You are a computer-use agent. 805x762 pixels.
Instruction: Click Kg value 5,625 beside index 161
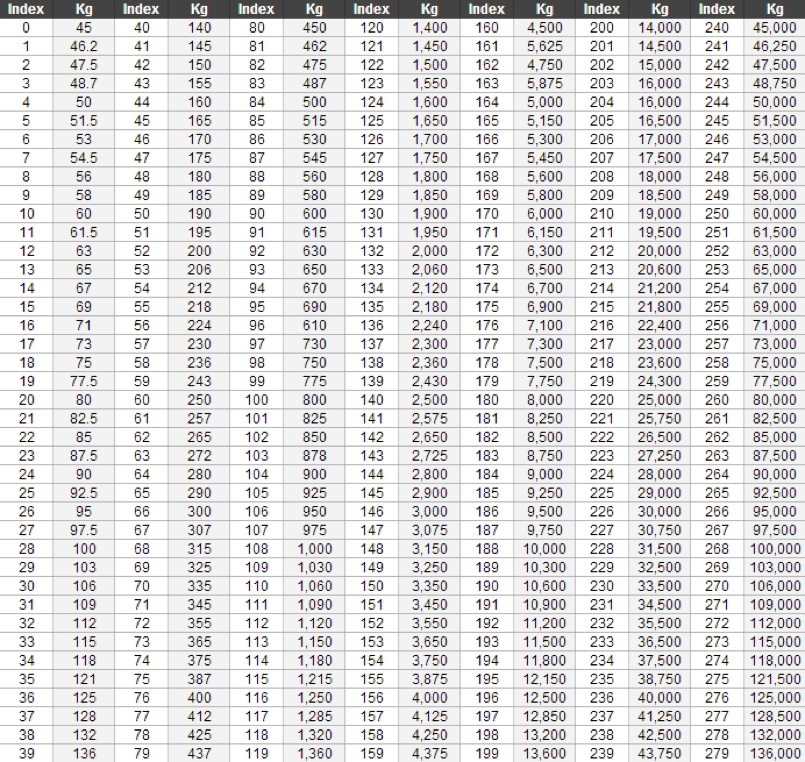click(544, 46)
